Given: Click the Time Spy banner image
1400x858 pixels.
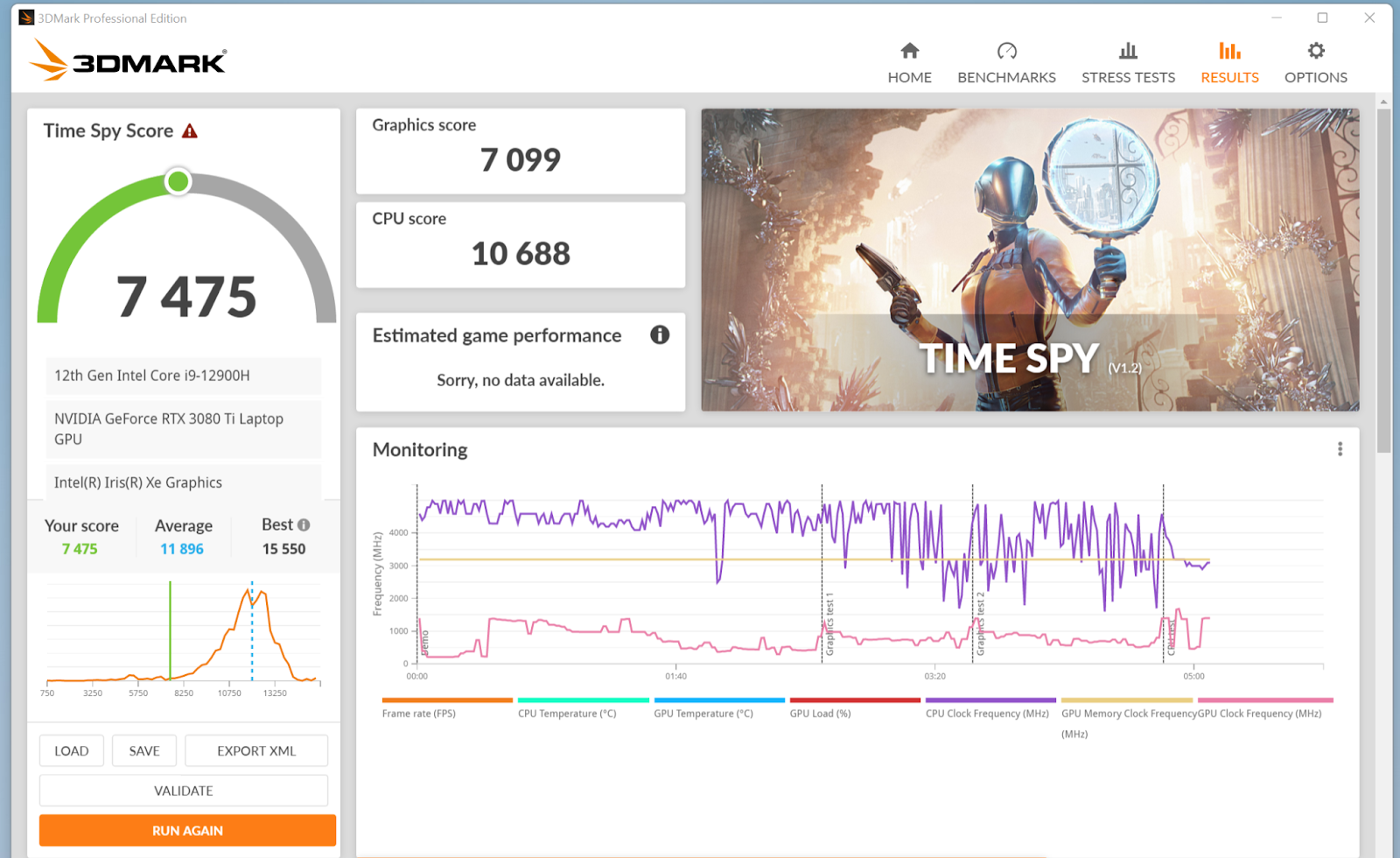Looking at the screenshot, I should (1030, 260).
